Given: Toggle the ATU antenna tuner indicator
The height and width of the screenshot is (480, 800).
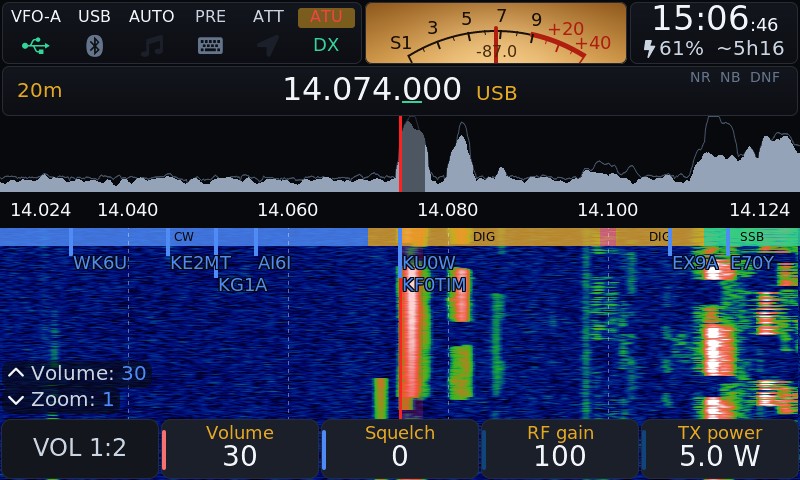Looking at the screenshot, I should 326,17.
